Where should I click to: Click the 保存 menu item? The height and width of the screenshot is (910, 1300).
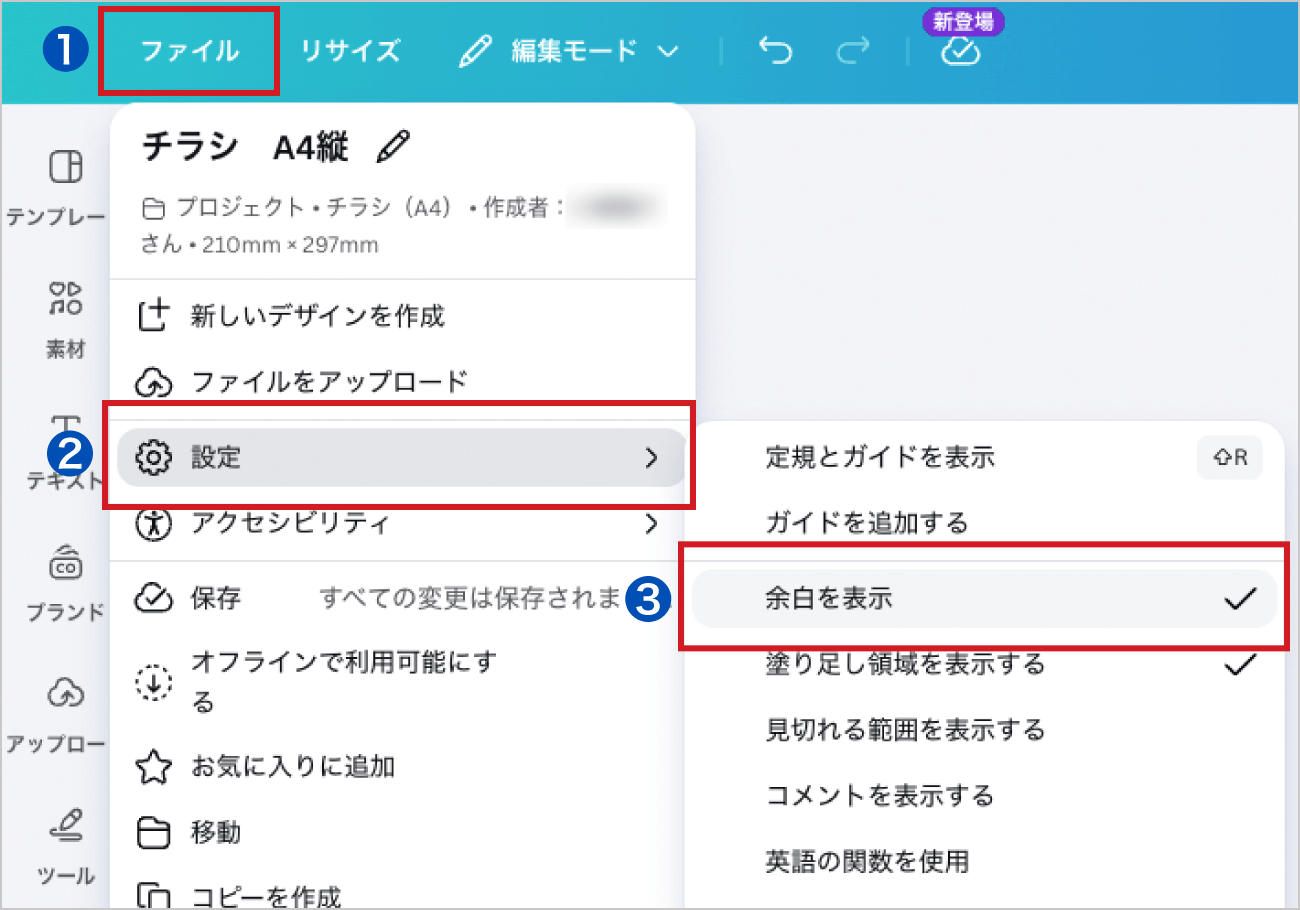[x=402, y=598]
